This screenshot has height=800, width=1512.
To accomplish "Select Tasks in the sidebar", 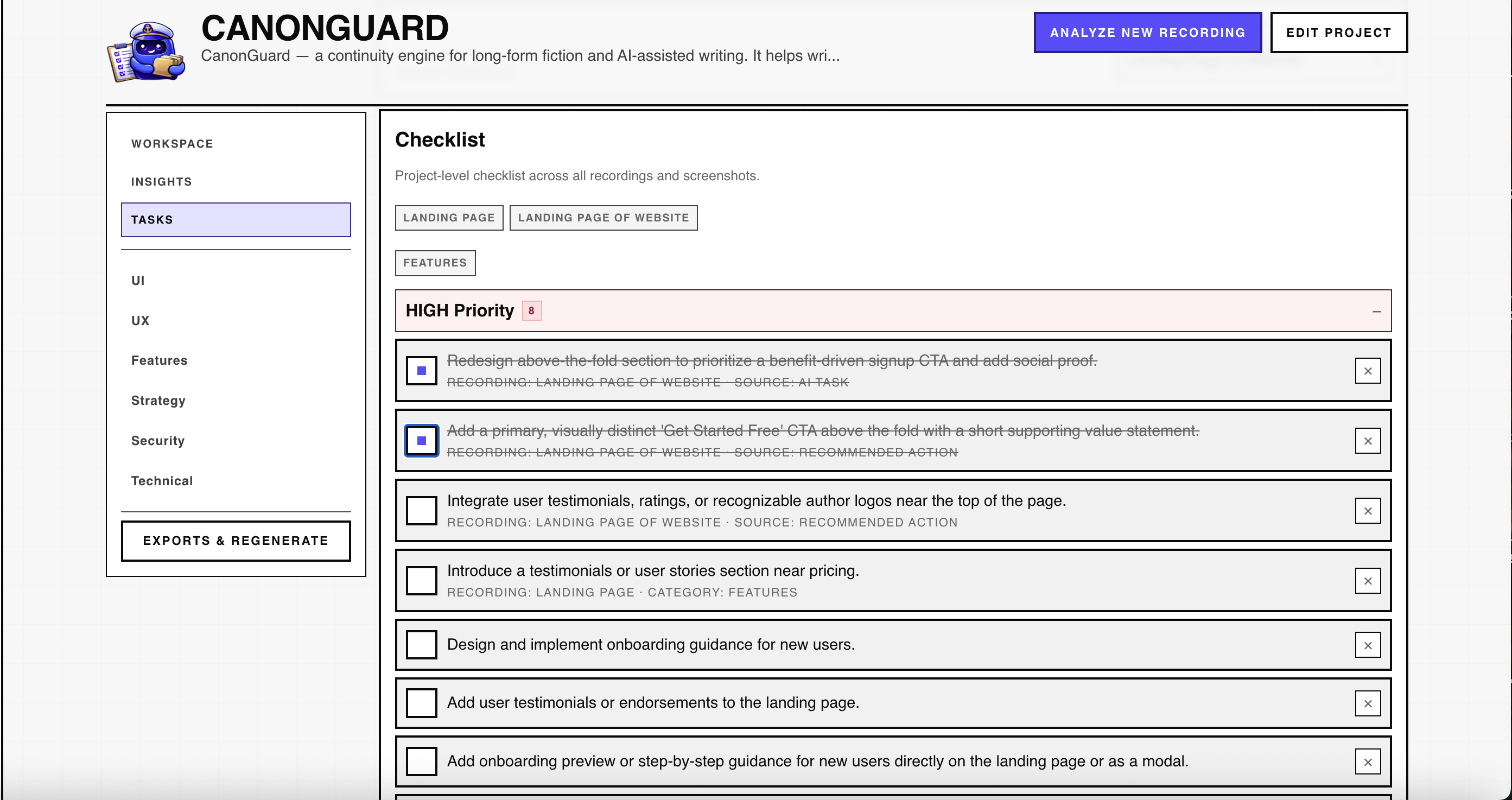I will [236, 219].
